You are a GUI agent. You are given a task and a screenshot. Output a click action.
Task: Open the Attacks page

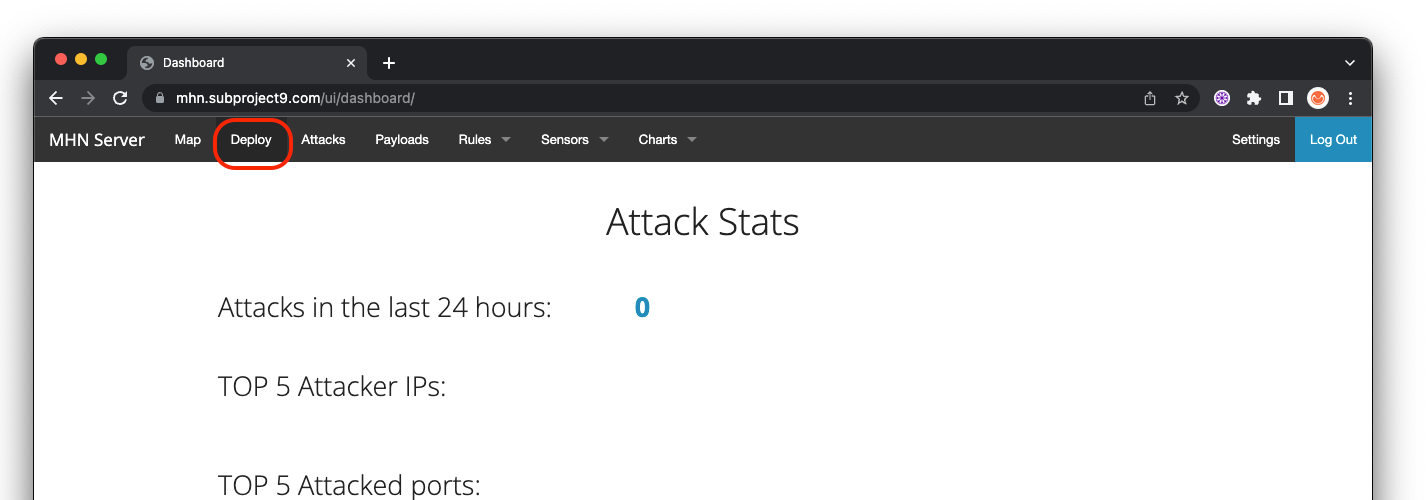tap(323, 140)
